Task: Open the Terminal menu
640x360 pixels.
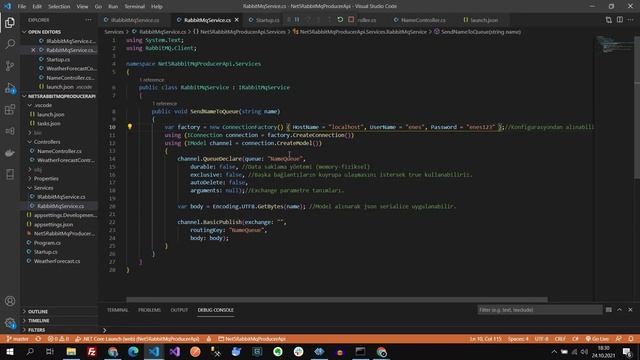Action: (135, 6)
